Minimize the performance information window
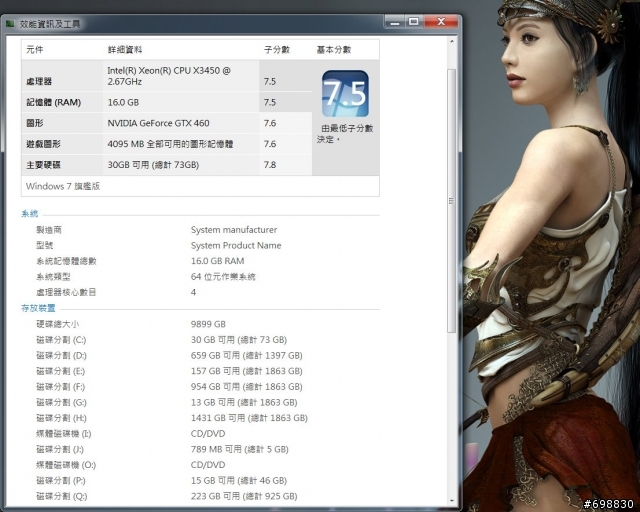The image size is (640, 512). (x=394, y=22)
